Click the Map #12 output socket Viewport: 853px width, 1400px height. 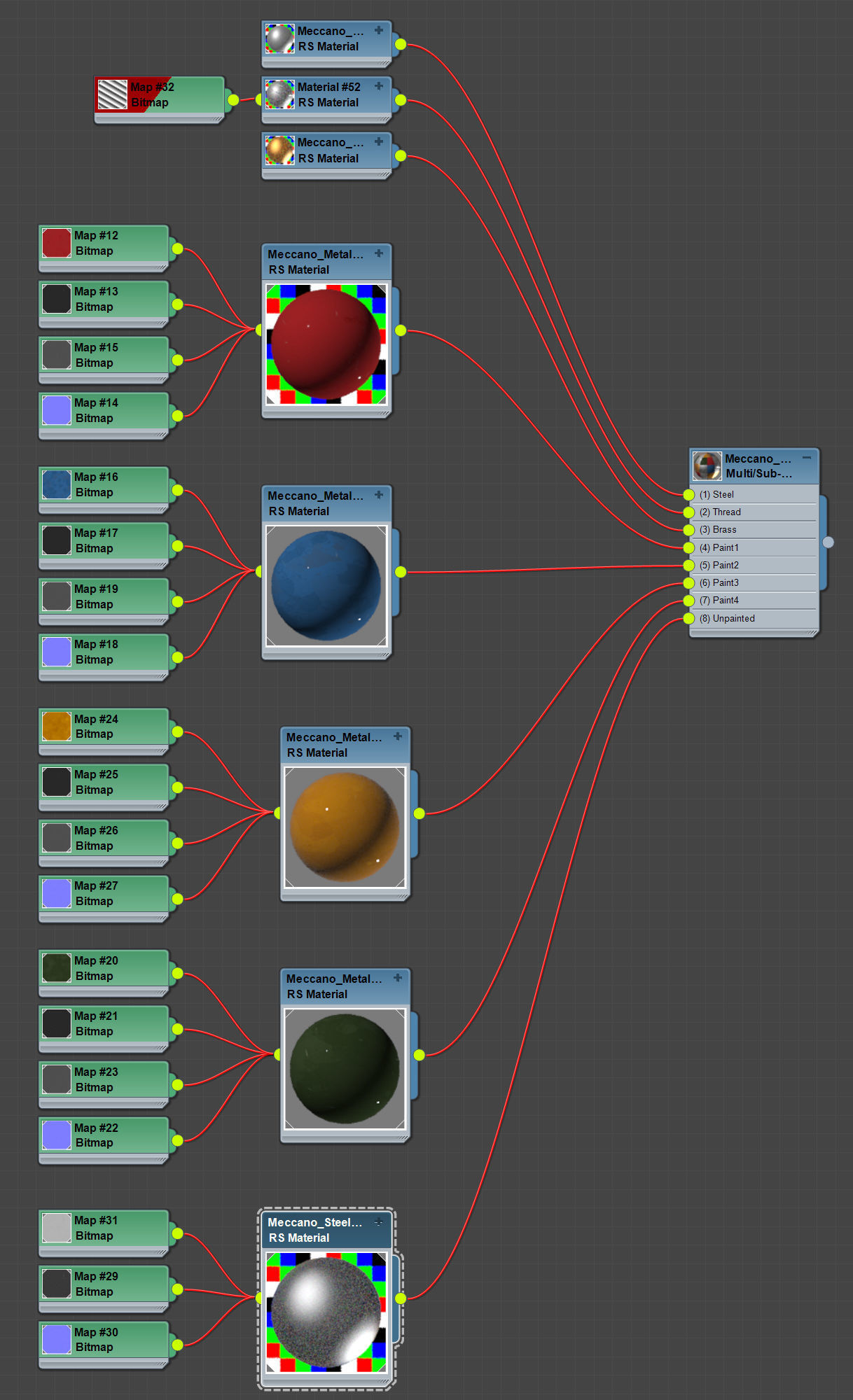pyautogui.click(x=177, y=248)
